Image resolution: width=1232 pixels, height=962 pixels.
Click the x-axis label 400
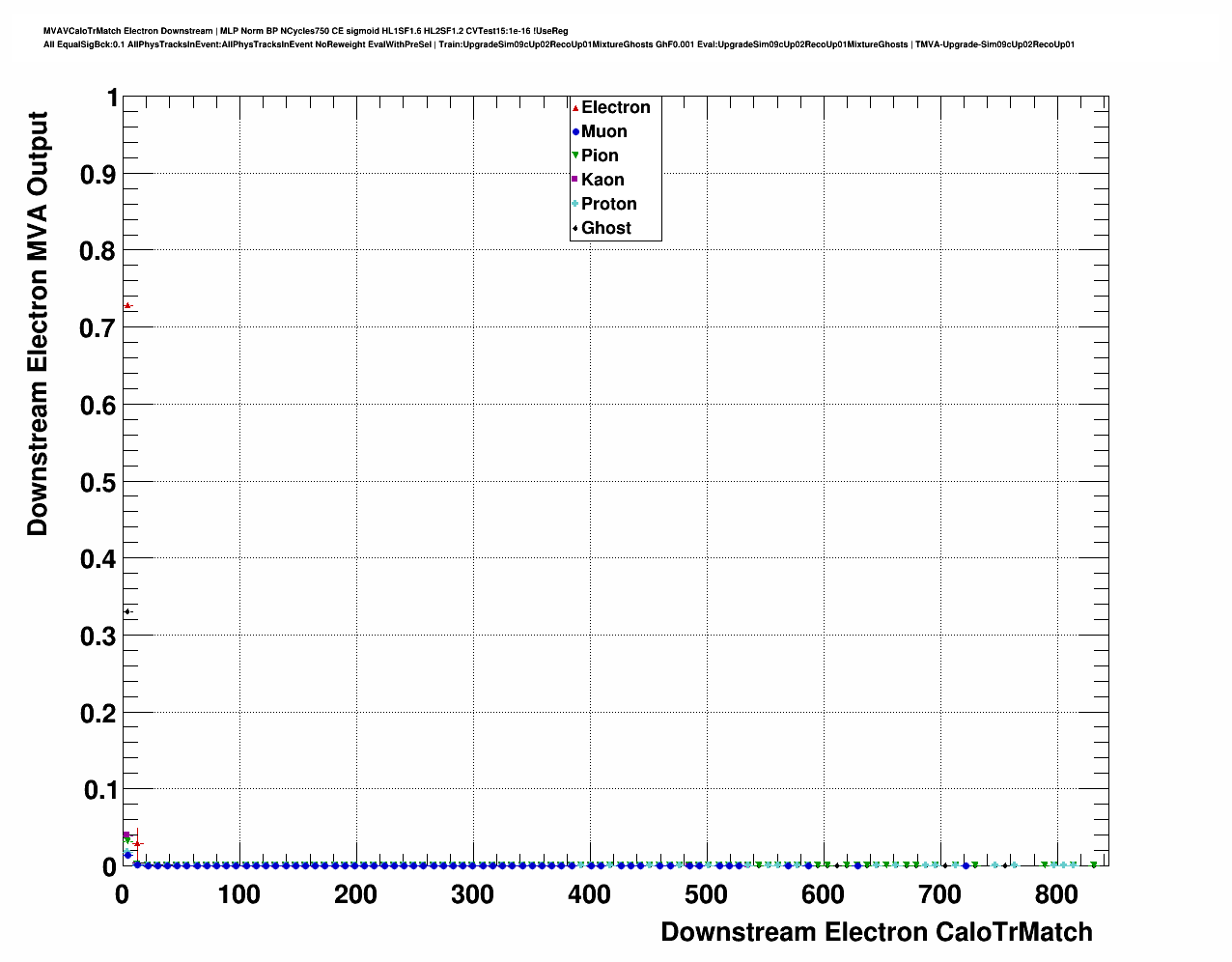point(589,894)
